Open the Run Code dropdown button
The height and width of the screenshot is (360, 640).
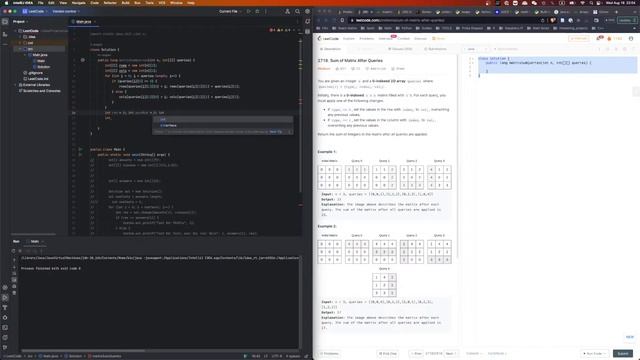click(x=594, y=353)
